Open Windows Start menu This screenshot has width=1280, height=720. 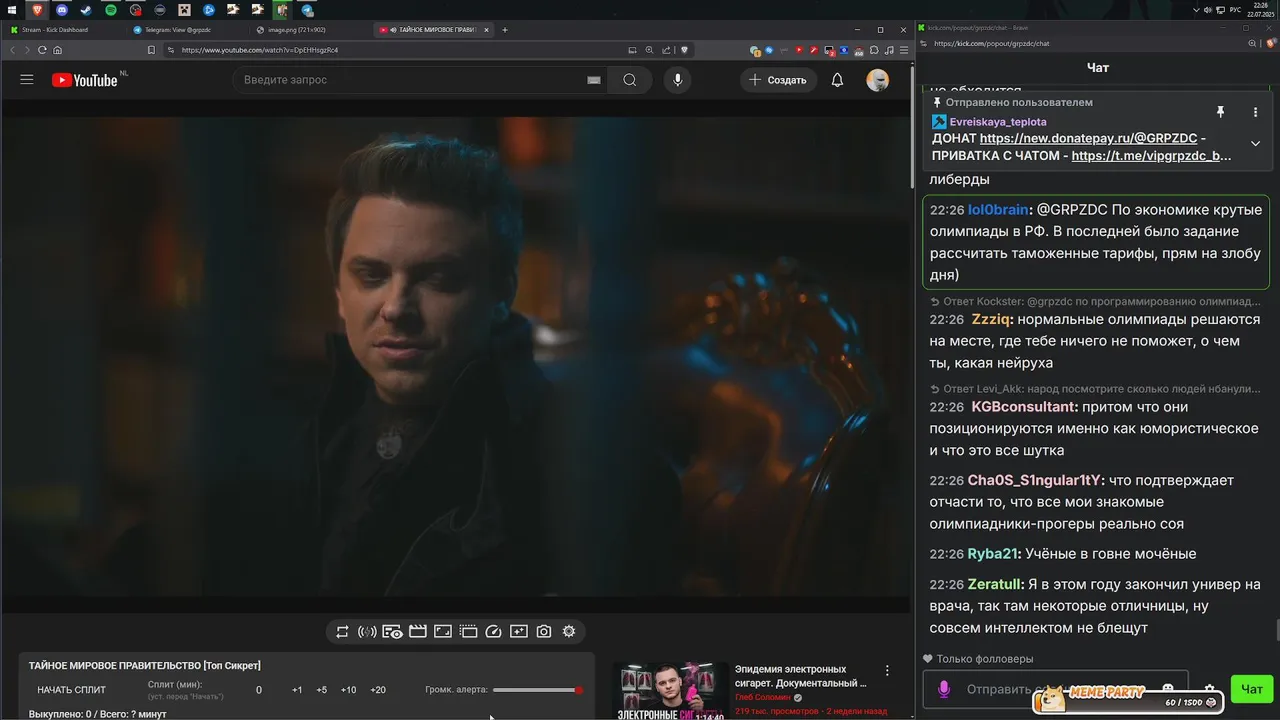12,10
